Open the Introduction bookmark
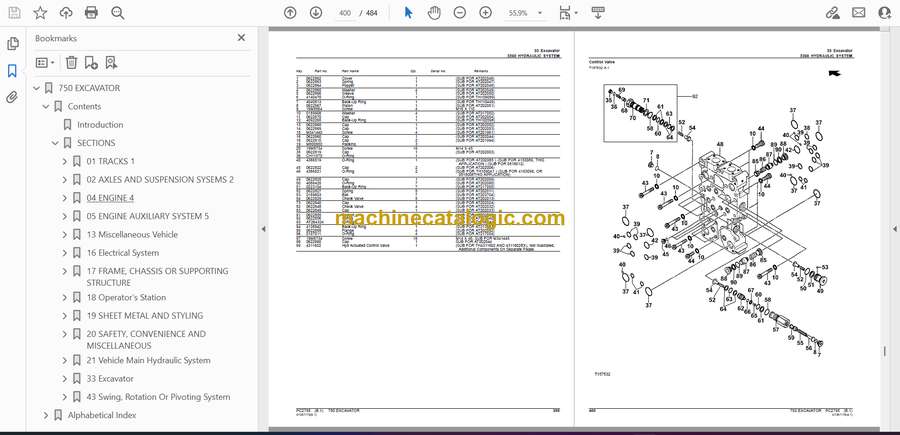This screenshot has height=435, width=900. [x=100, y=125]
